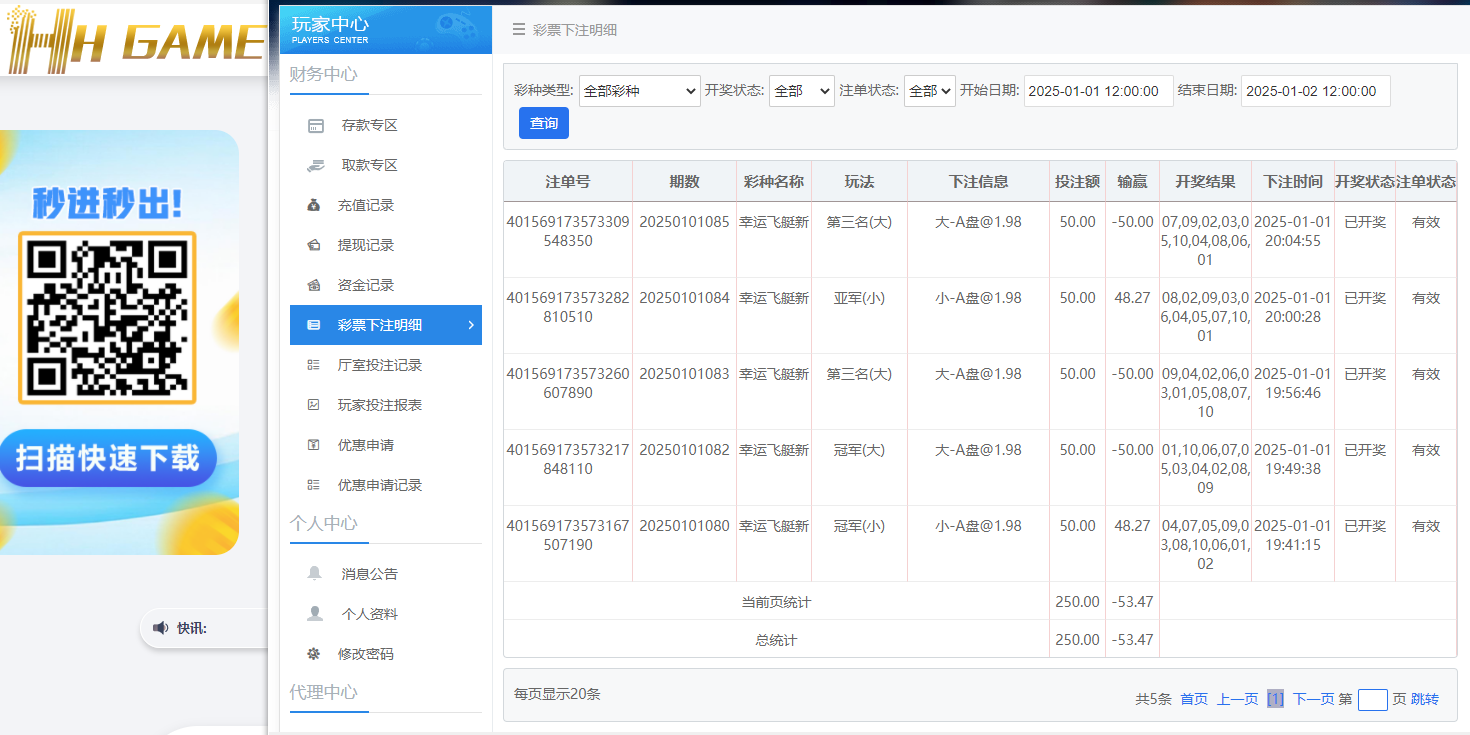
Task: Open the 注单状态 dropdown
Action: click(929, 90)
